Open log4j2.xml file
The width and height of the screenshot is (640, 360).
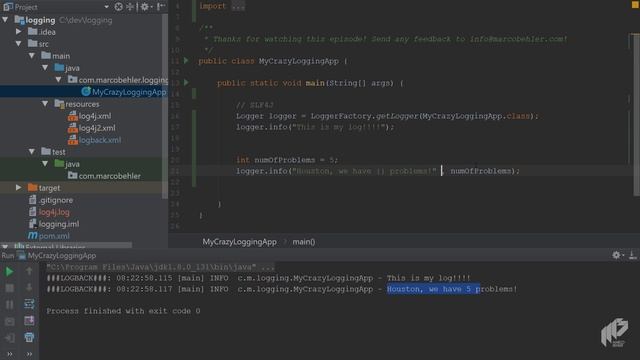92,128
